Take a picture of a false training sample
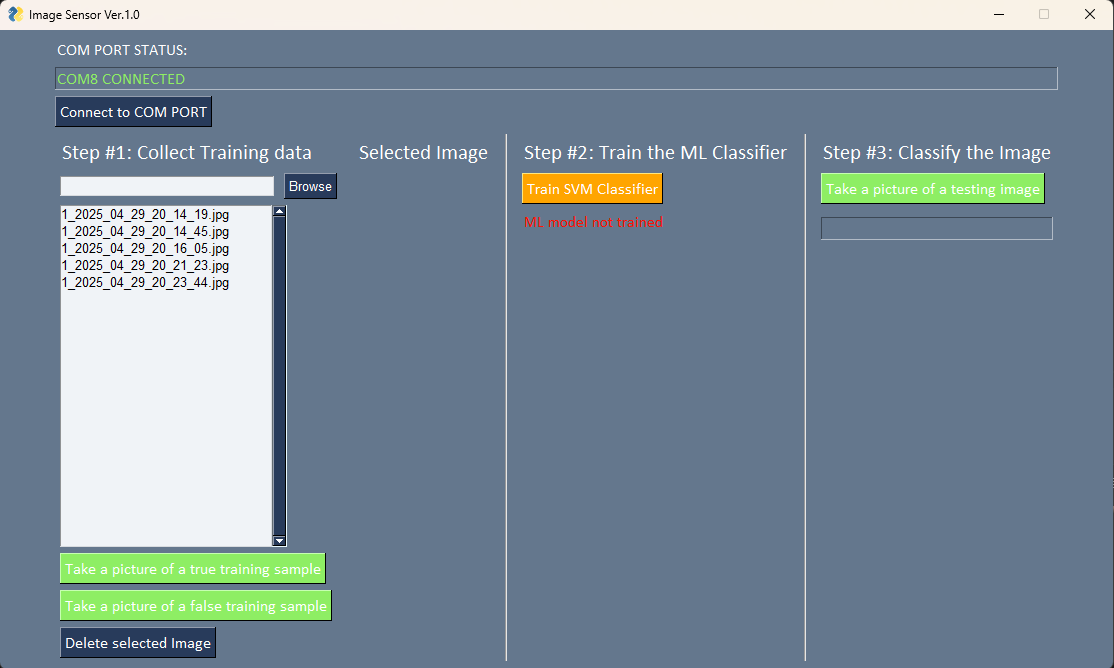This screenshot has width=1114, height=668. 196,606
